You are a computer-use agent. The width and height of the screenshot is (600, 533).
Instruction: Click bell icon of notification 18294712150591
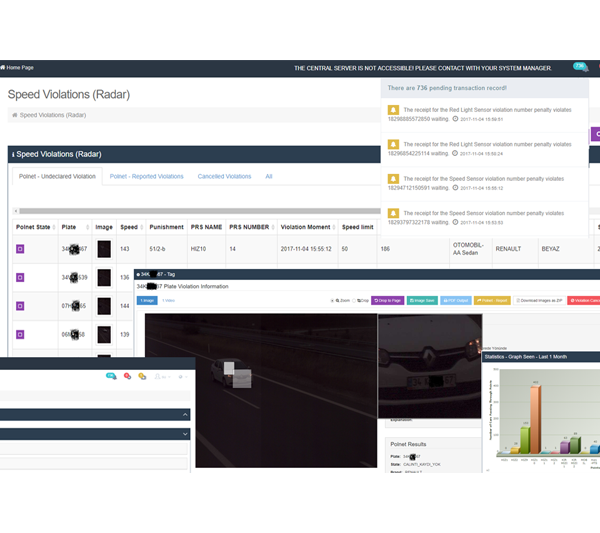(393, 179)
